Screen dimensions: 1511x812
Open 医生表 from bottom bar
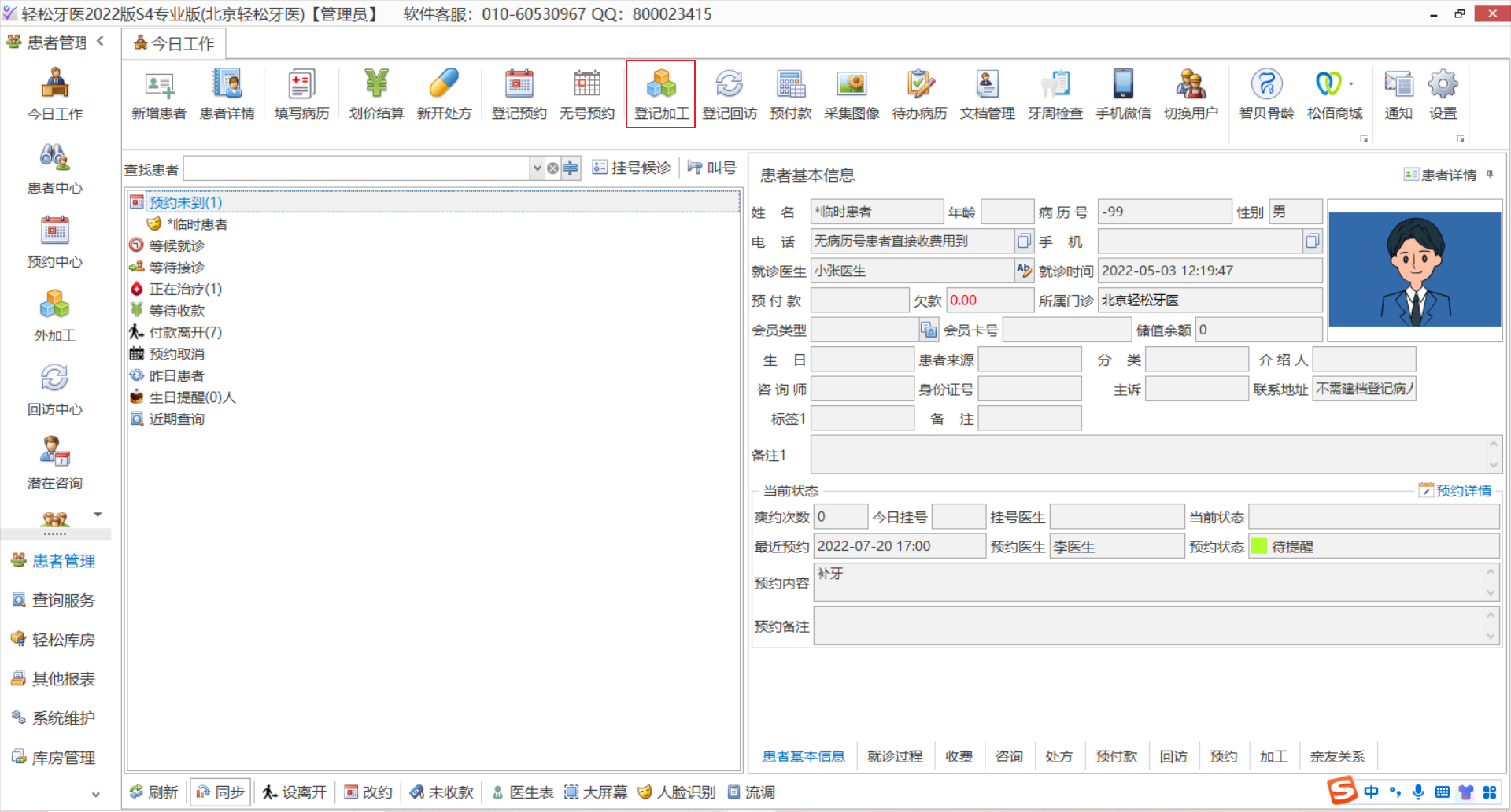[523, 792]
